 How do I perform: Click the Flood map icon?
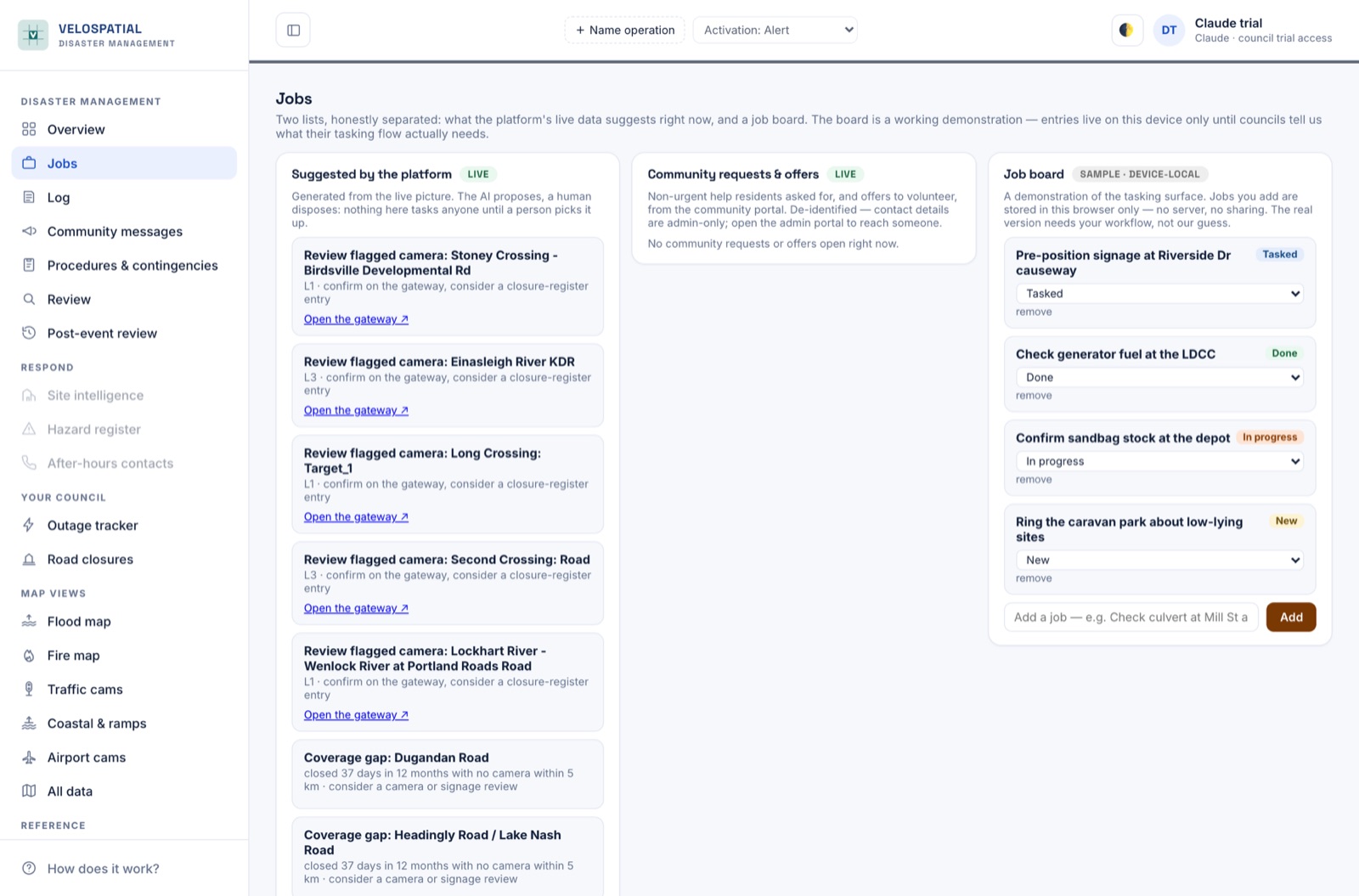[x=29, y=621]
